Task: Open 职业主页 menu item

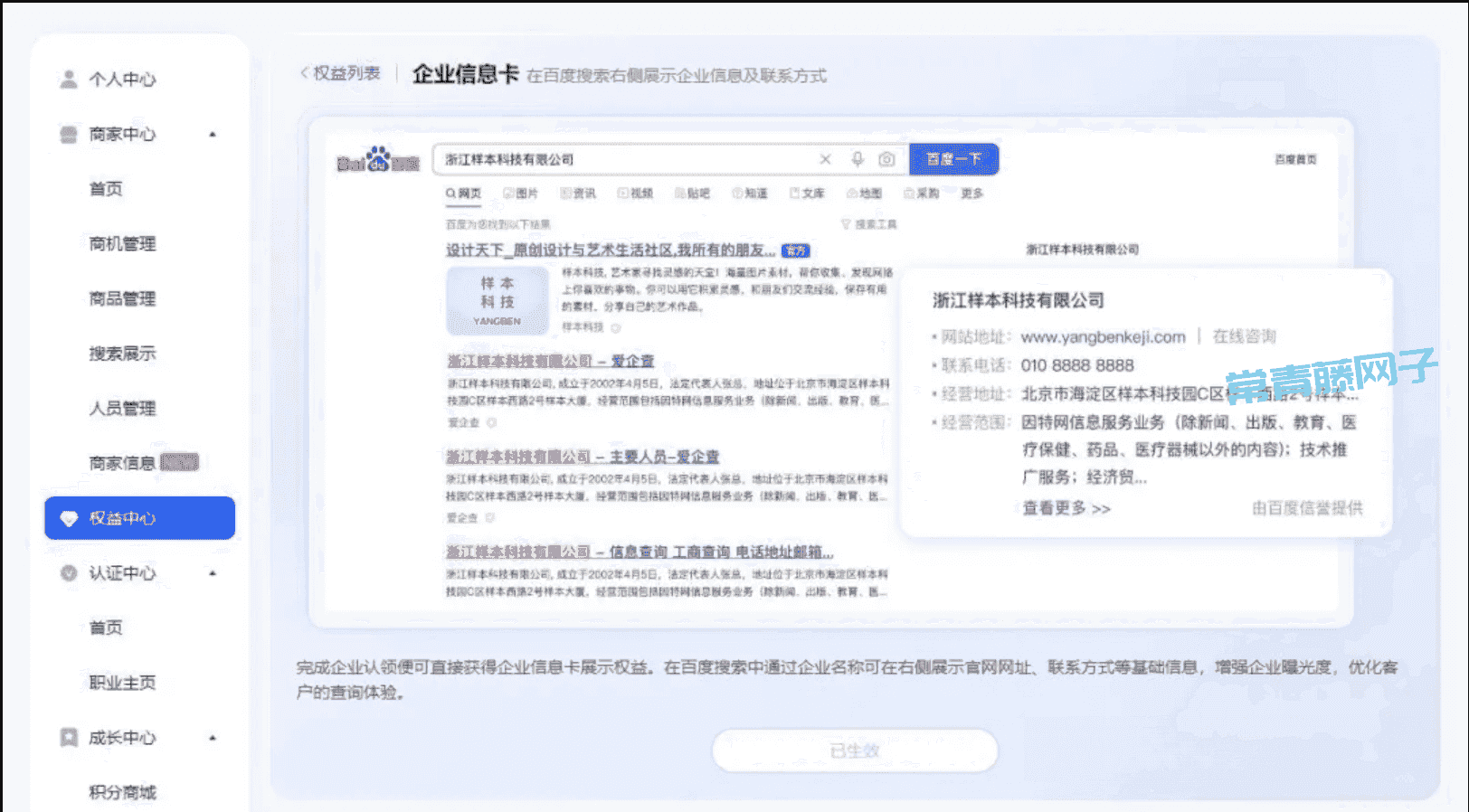Action: click(x=122, y=683)
